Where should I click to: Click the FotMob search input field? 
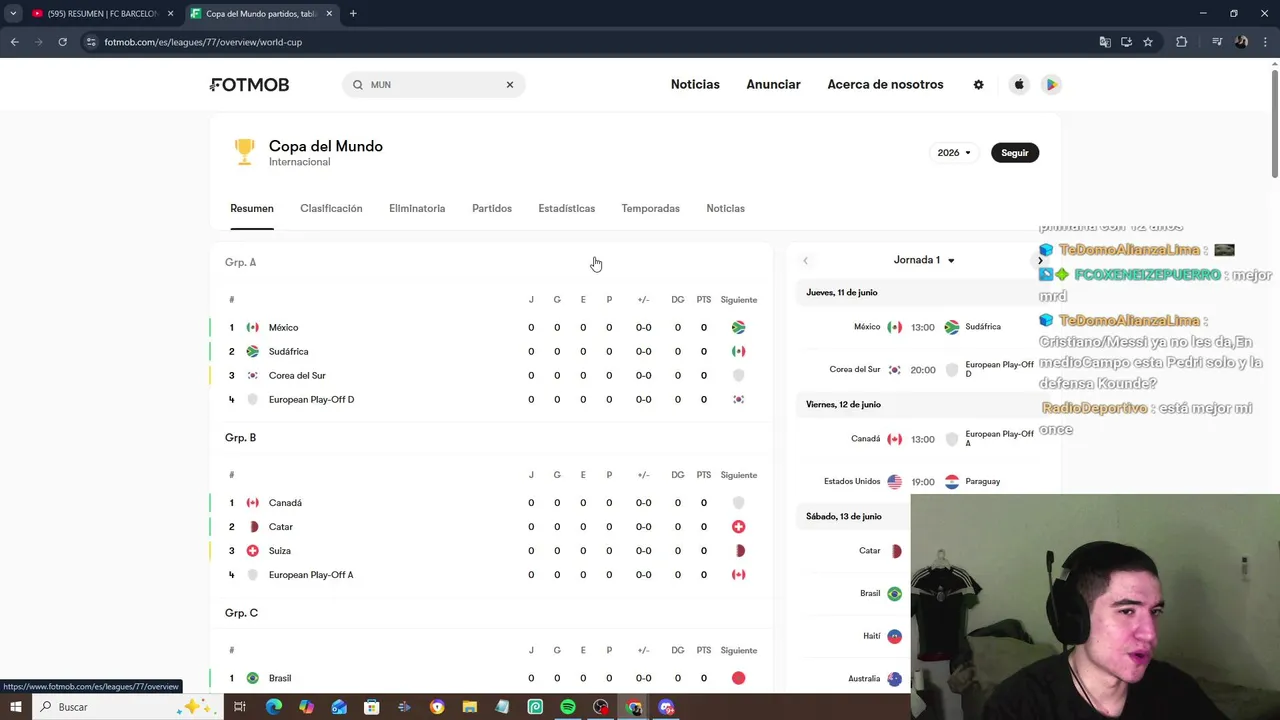[x=433, y=85]
